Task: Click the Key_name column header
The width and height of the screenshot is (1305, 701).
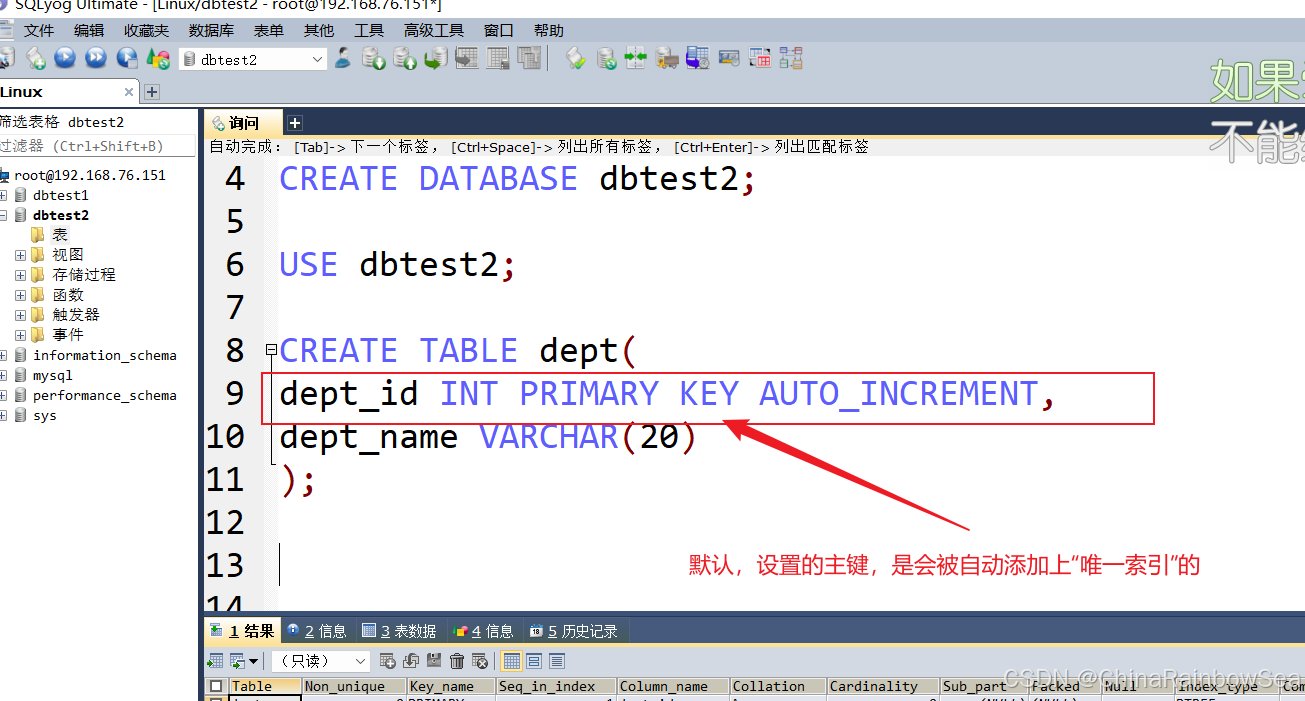Action: (x=451, y=686)
